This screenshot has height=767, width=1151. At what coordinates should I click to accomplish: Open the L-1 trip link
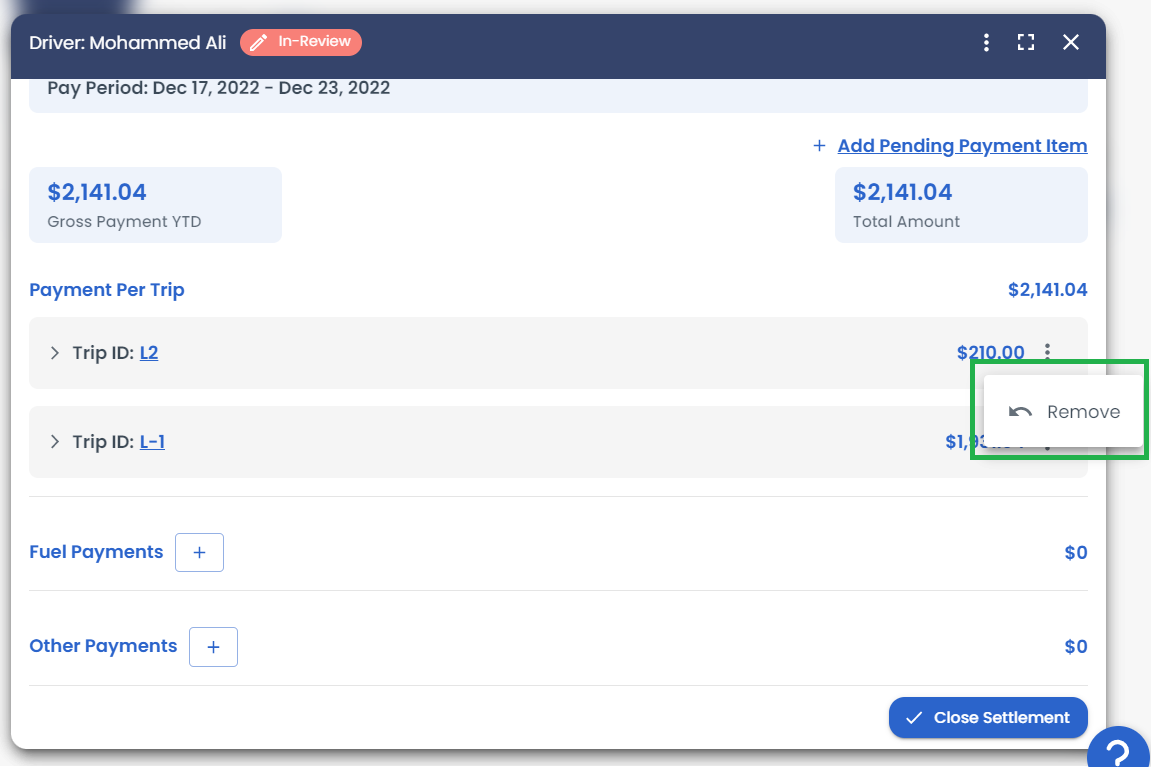pyautogui.click(x=152, y=441)
